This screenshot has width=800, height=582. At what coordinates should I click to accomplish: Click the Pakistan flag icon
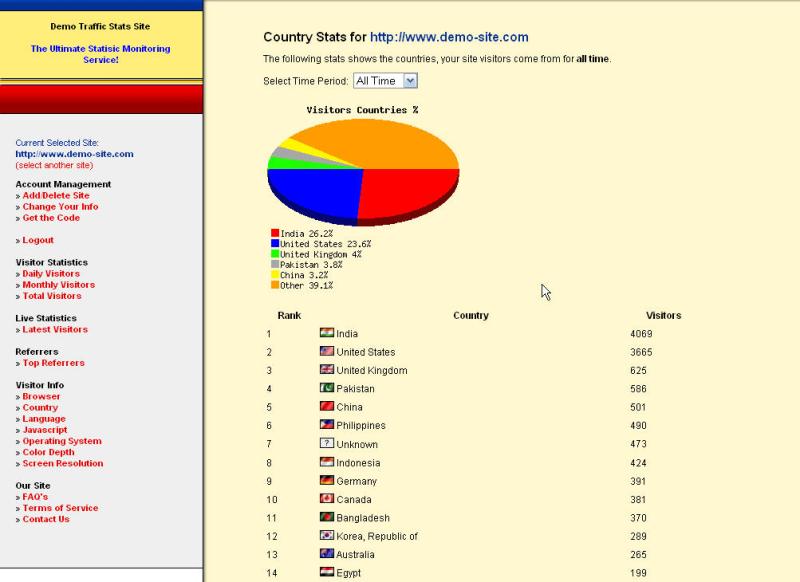tap(327, 388)
